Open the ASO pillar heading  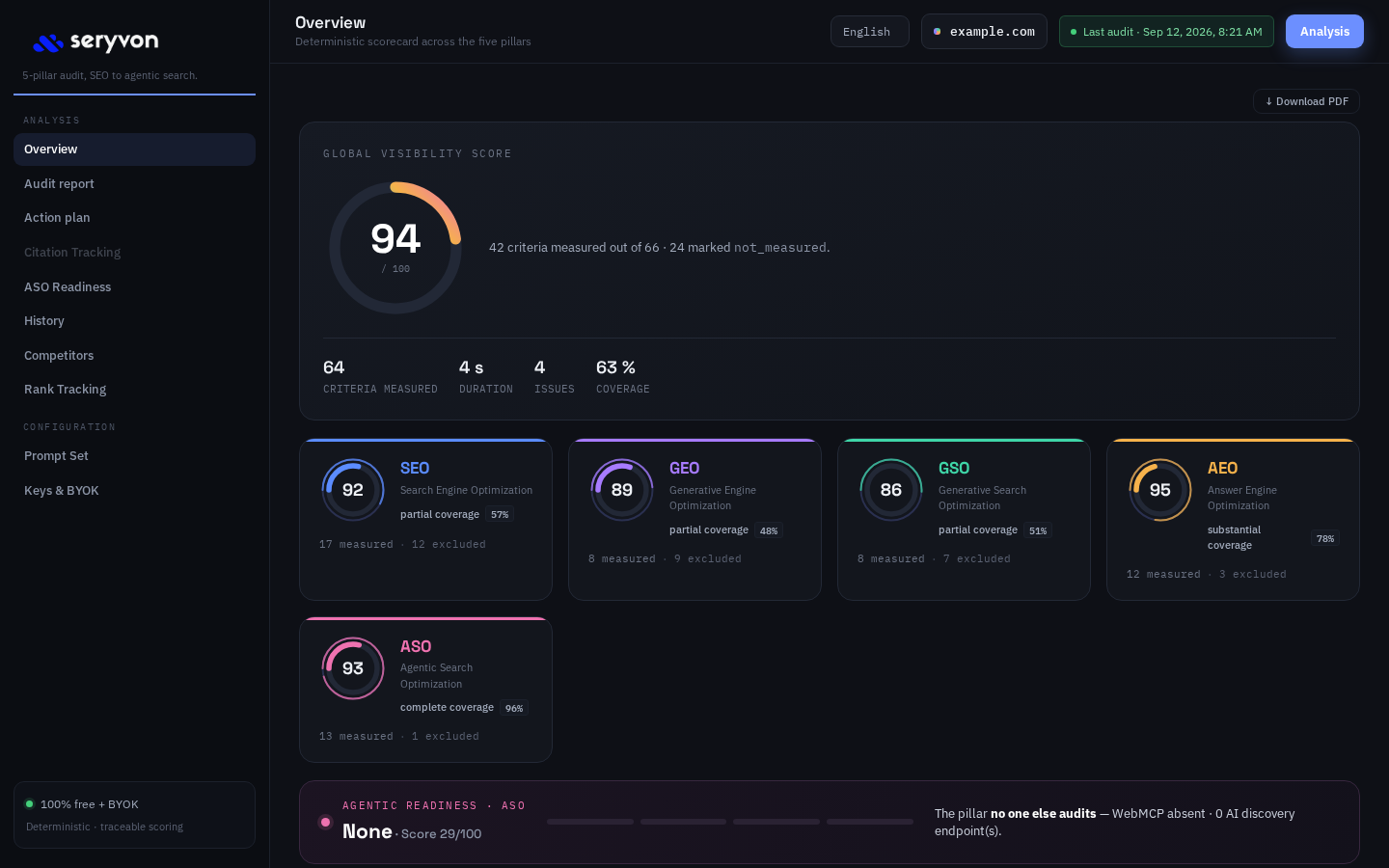coord(416,646)
